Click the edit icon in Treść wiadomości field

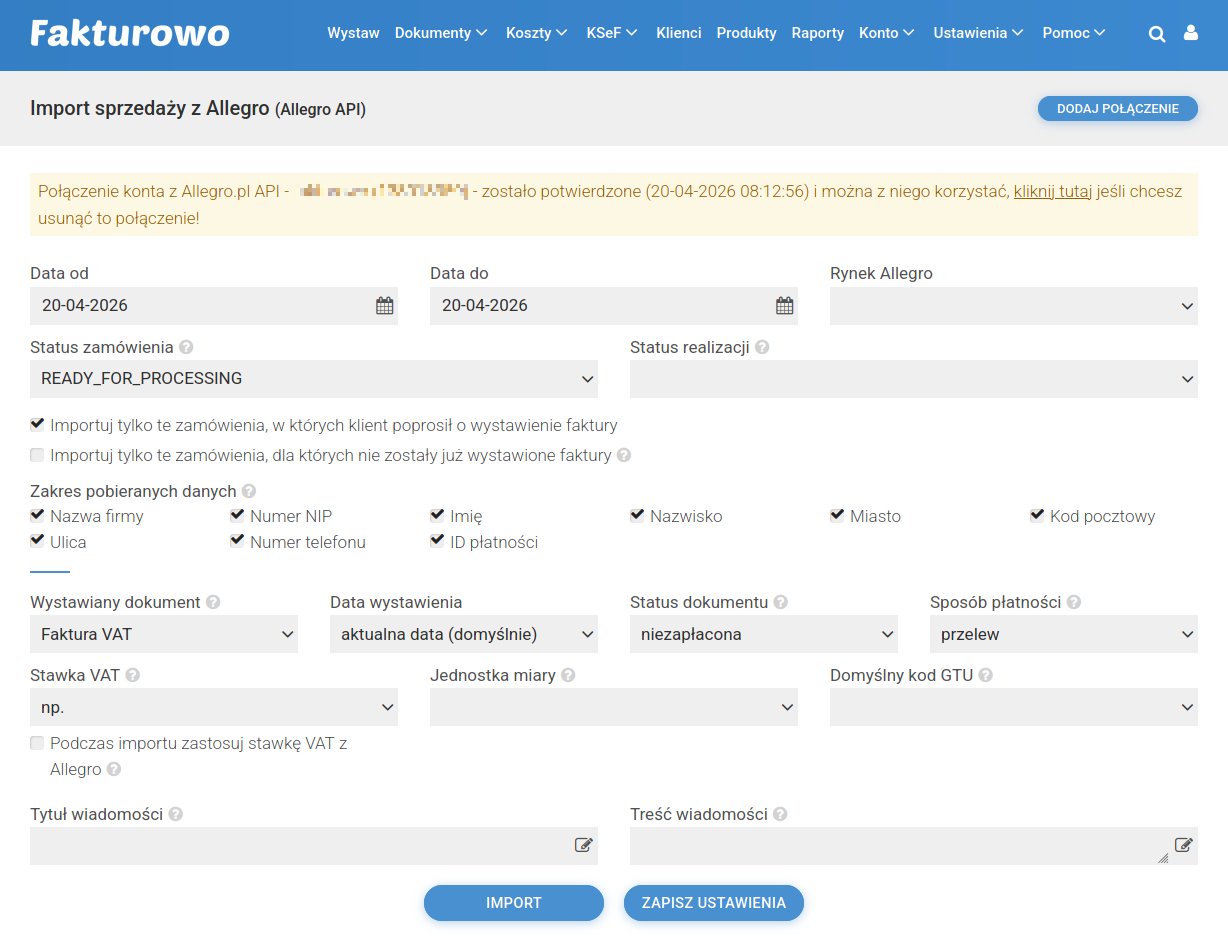pyautogui.click(x=1184, y=845)
